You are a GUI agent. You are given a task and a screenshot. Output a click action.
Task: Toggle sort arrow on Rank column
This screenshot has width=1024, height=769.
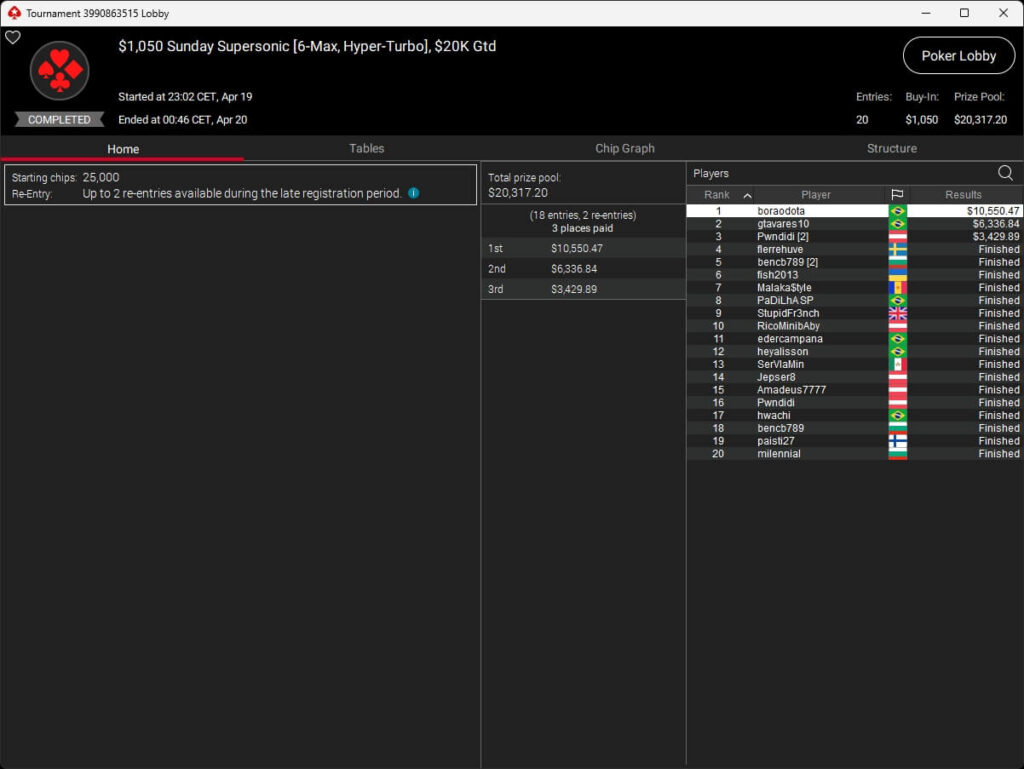tap(746, 195)
